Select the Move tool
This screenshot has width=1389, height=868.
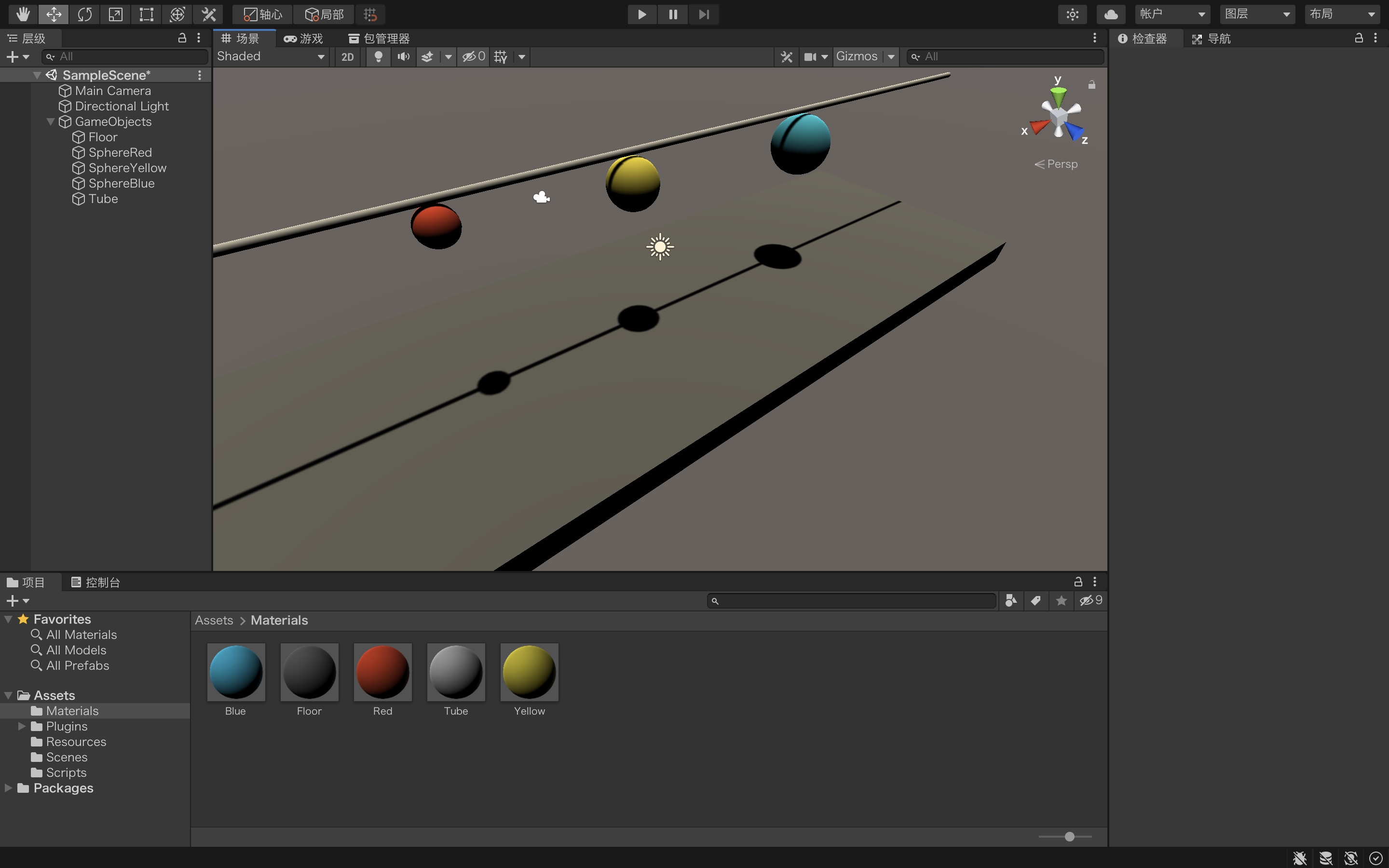pos(54,14)
